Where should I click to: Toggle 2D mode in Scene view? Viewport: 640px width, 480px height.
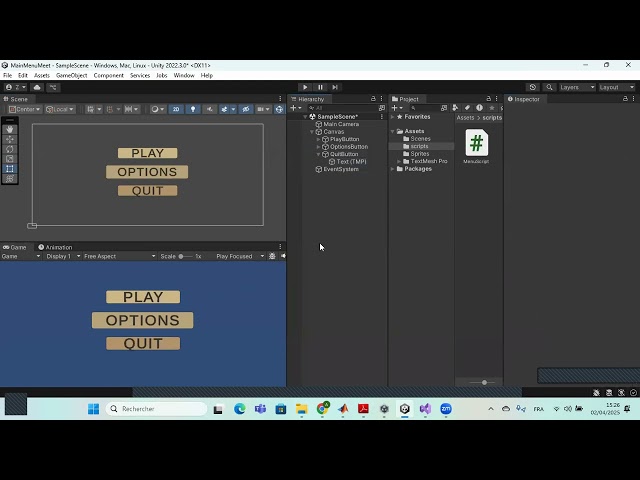[x=176, y=109]
